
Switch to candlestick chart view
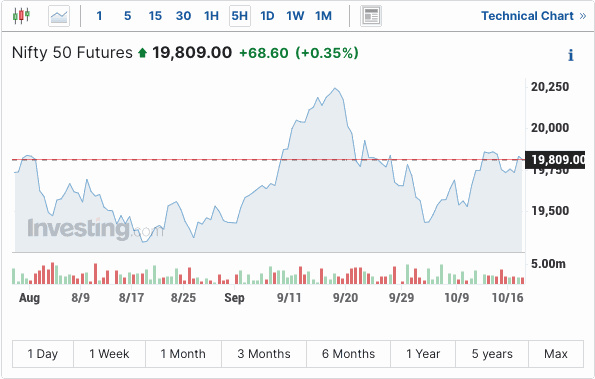21,16
